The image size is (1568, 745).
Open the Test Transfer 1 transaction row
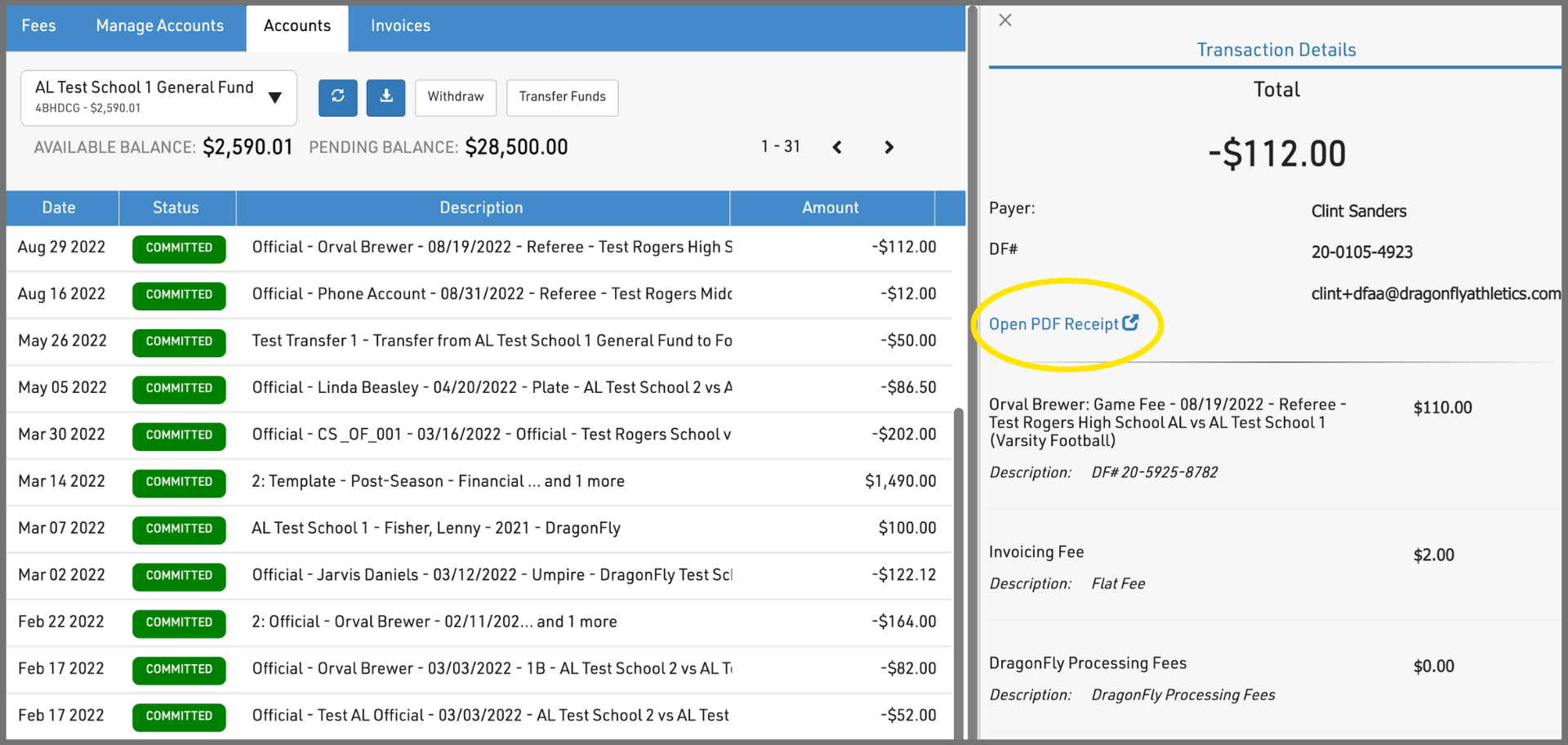click(490, 341)
